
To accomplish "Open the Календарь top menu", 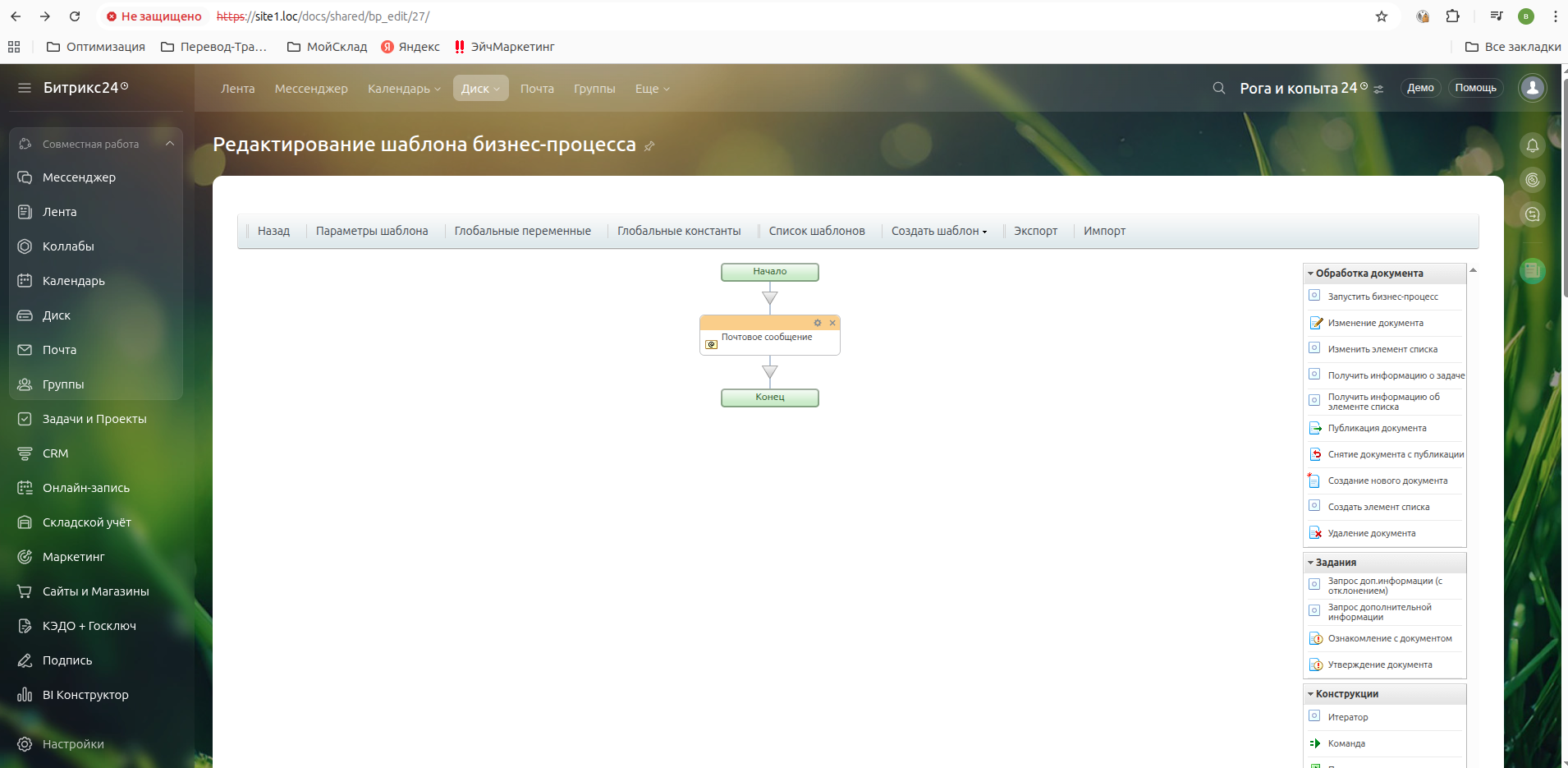I will [x=404, y=89].
